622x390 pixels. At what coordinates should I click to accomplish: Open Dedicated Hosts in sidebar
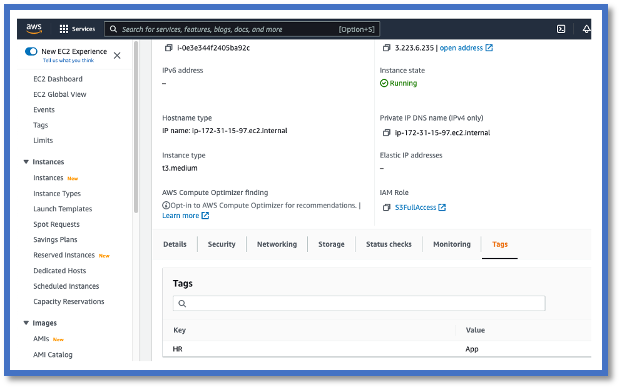(x=60, y=271)
